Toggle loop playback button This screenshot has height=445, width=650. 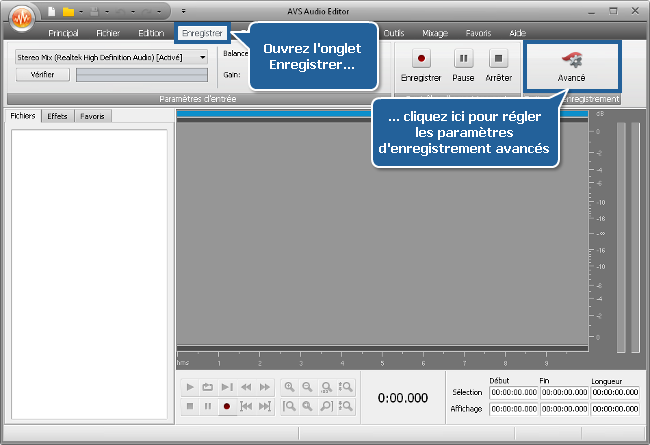[x=207, y=387]
